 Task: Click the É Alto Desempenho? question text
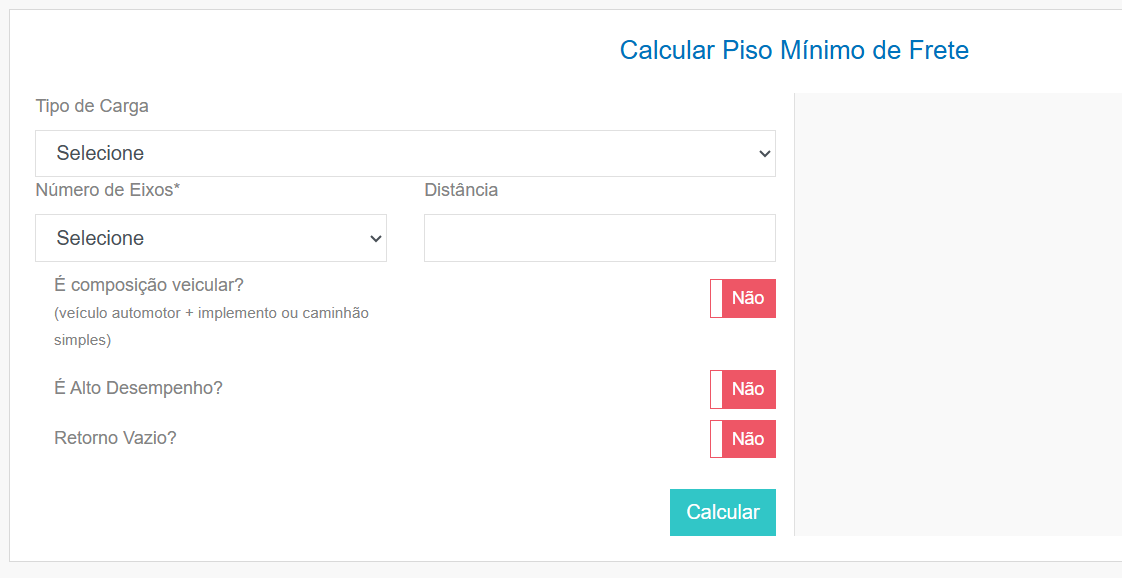point(139,388)
